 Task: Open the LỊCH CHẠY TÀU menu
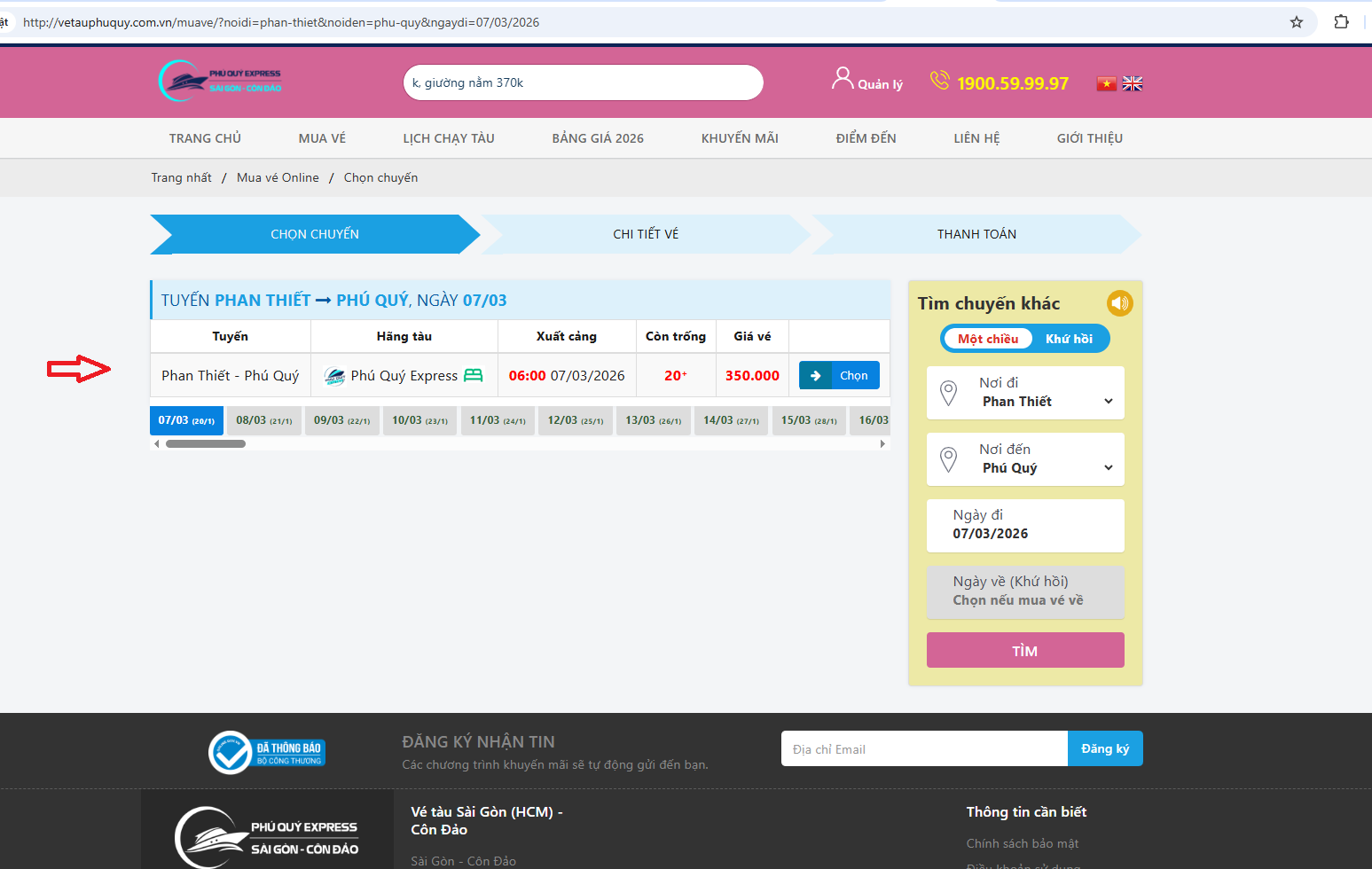point(449,138)
